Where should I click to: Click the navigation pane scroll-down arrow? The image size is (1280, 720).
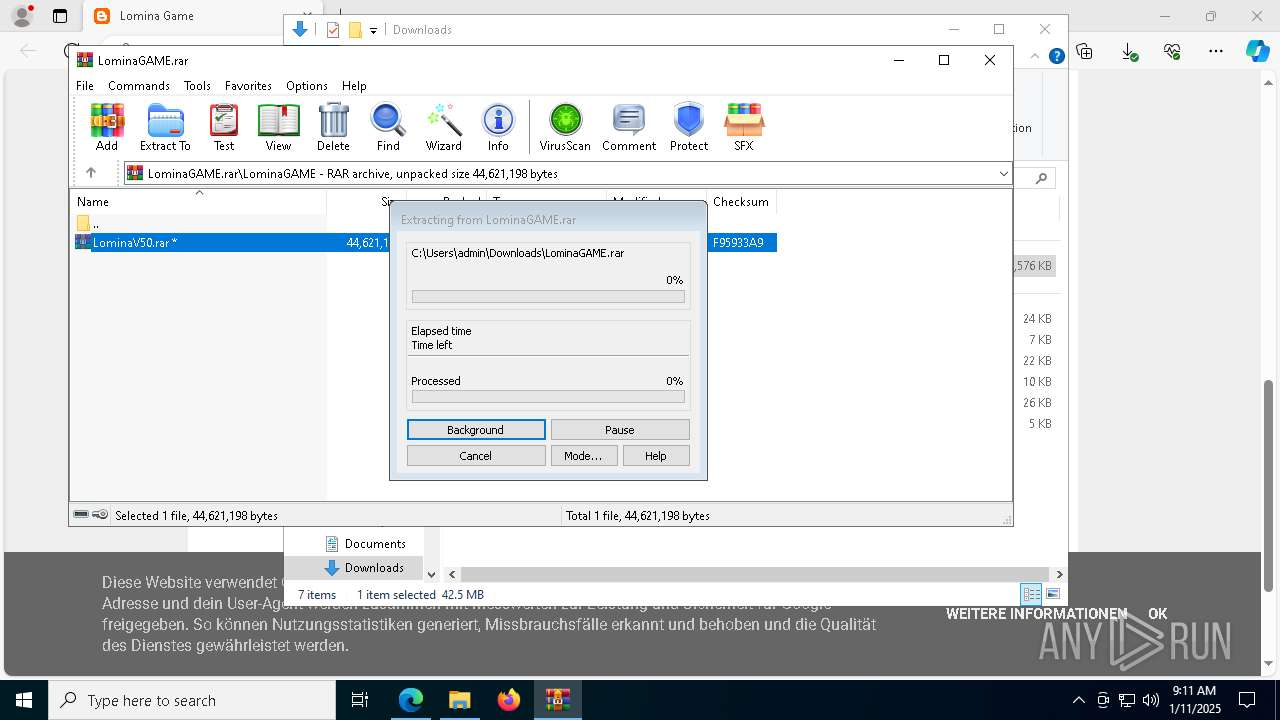pos(431,574)
